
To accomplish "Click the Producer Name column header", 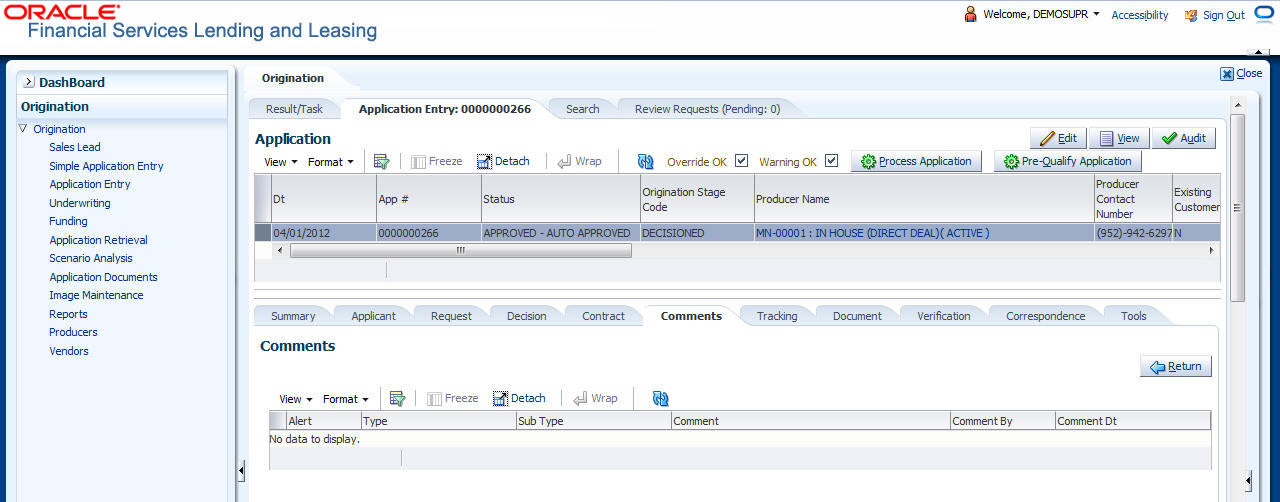I will point(923,199).
